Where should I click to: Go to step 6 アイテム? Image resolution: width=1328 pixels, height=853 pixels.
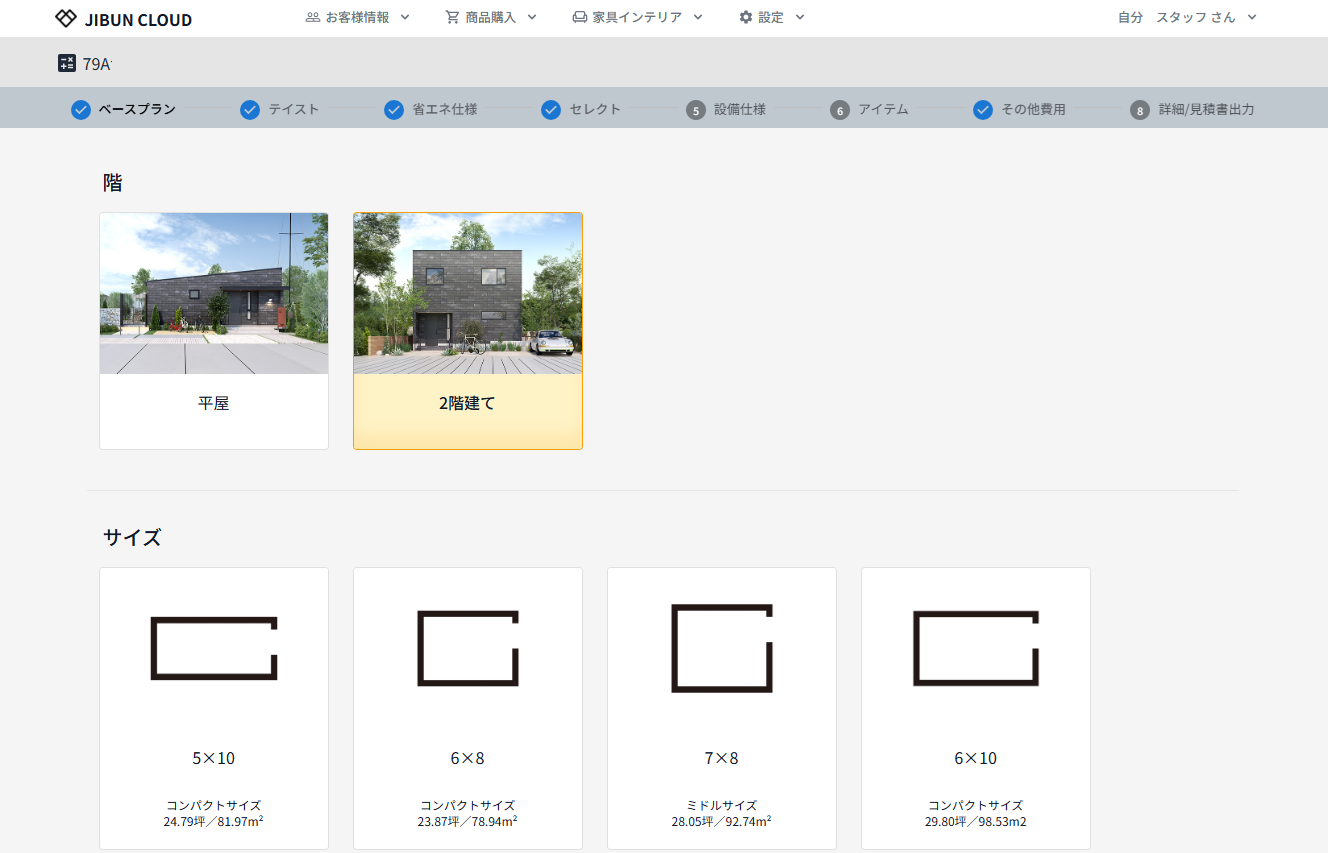point(870,109)
